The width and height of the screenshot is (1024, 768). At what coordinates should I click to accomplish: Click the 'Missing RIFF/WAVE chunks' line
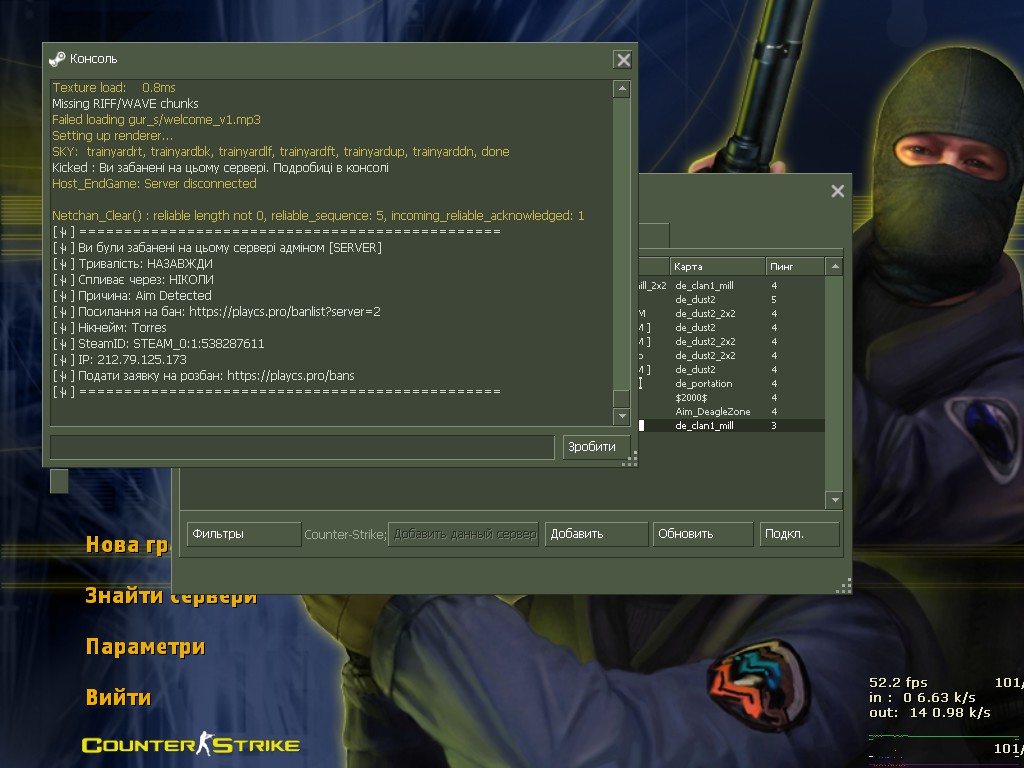pyautogui.click(x=125, y=104)
